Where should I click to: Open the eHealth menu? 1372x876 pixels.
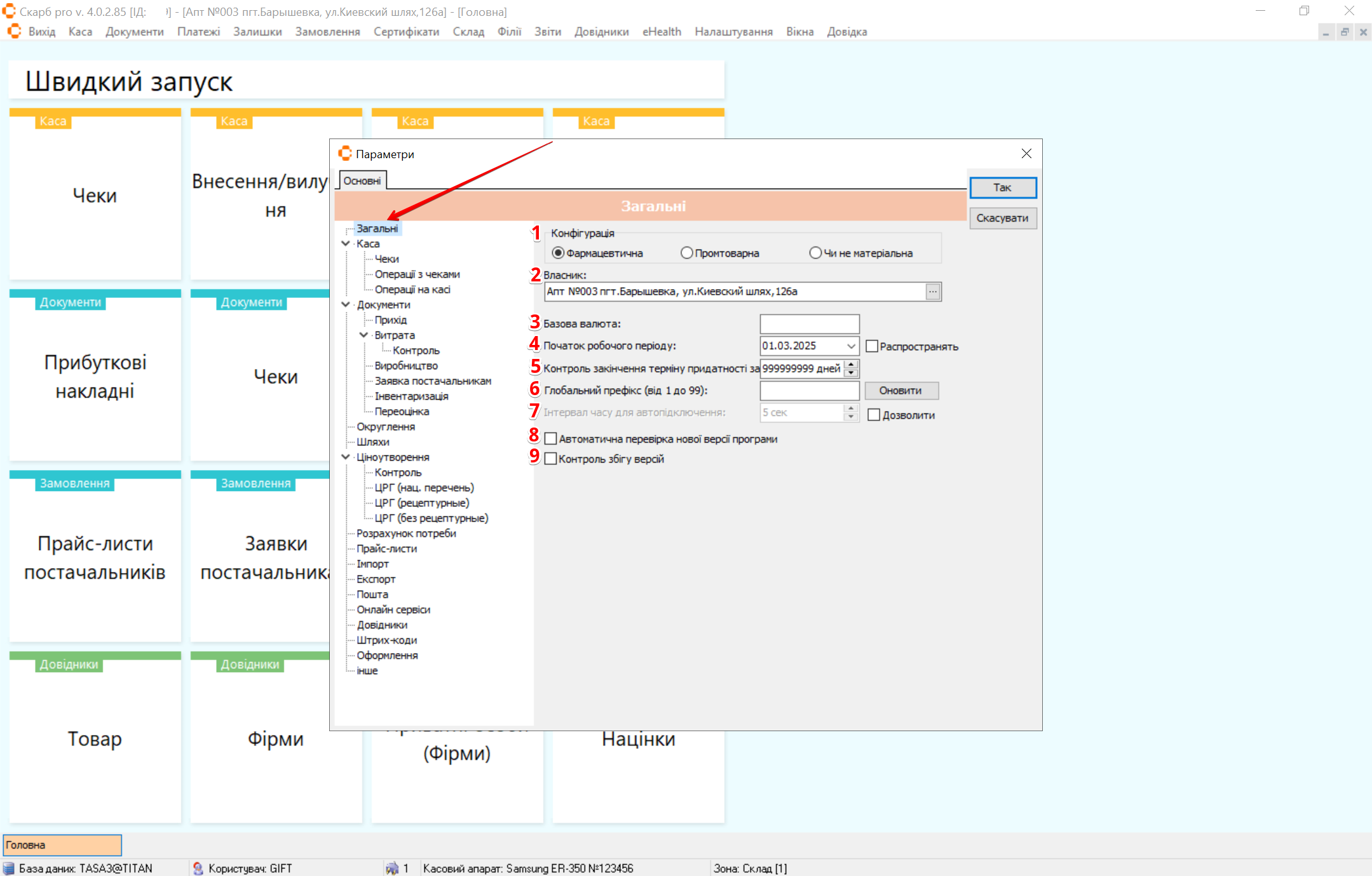point(661,32)
